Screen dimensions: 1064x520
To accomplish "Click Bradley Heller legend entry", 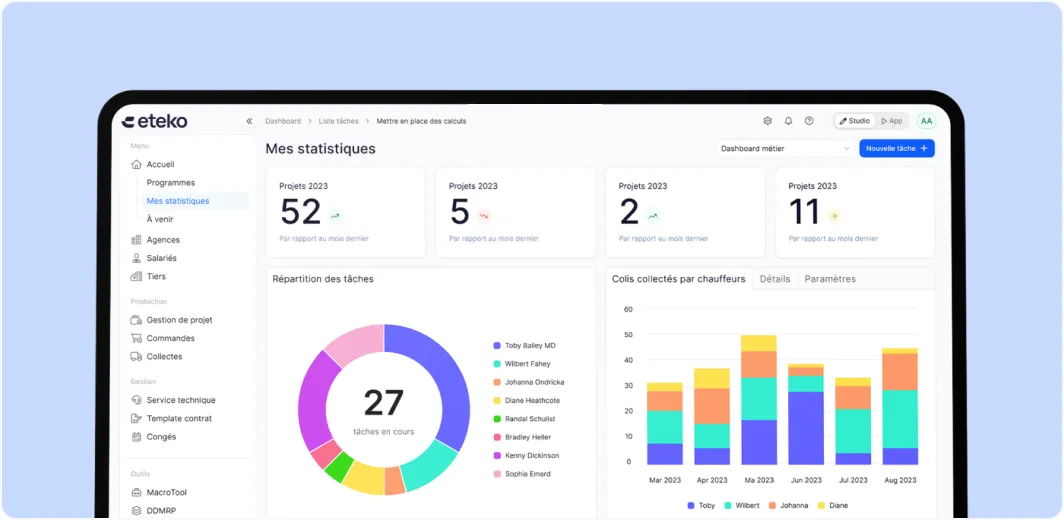I will click(522, 437).
